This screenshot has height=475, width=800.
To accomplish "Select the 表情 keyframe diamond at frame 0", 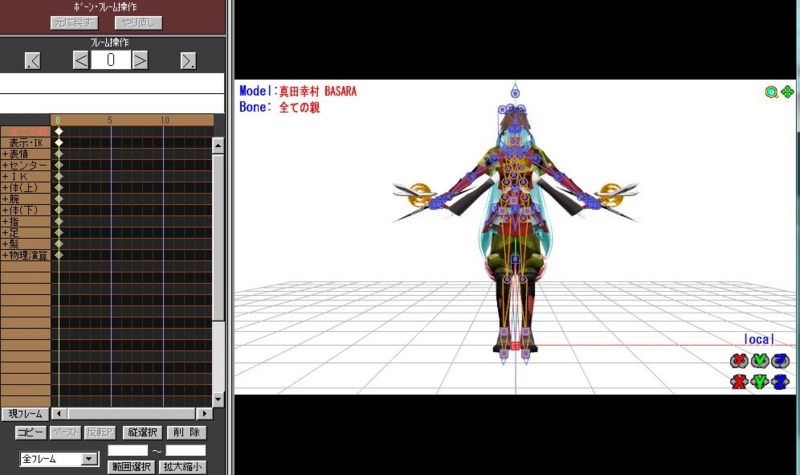I will pyautogui.click(x=59, y=154).
